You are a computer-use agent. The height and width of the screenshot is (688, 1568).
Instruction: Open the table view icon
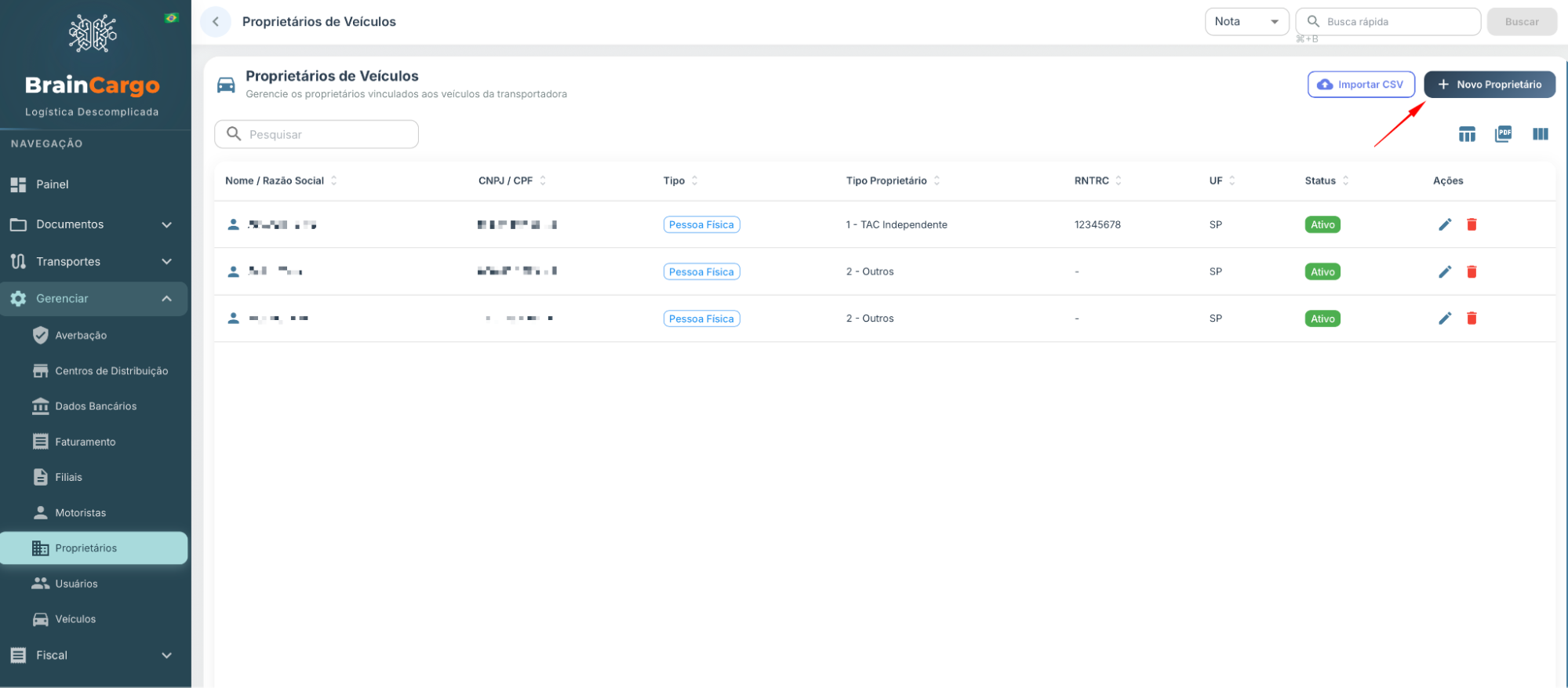click(x=1467, y=134)
